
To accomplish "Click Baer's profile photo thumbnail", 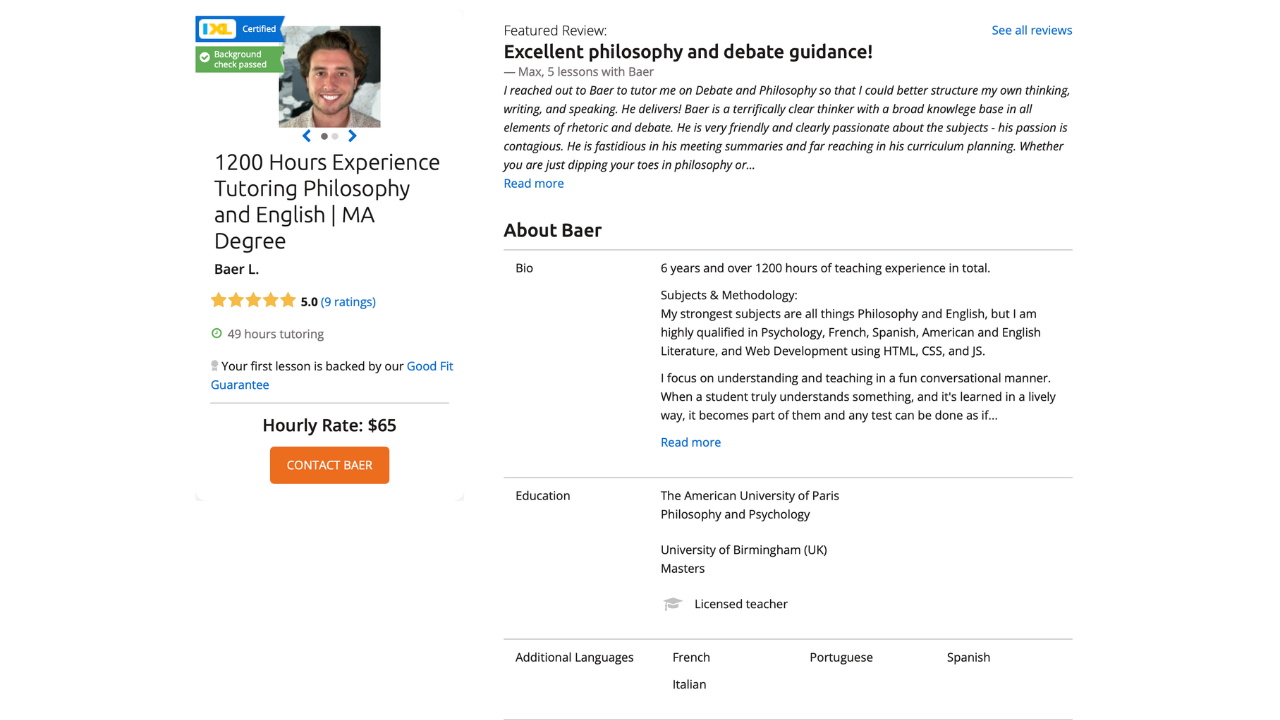I will pyautogui.click(x=330, y=77).
